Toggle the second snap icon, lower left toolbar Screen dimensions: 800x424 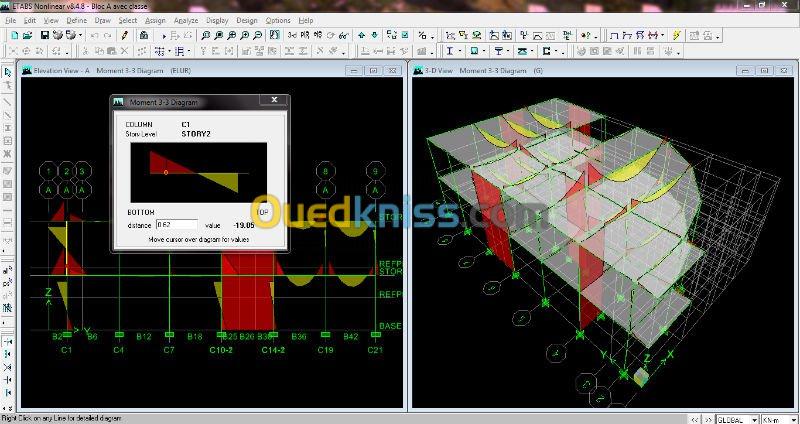point(8,355)
